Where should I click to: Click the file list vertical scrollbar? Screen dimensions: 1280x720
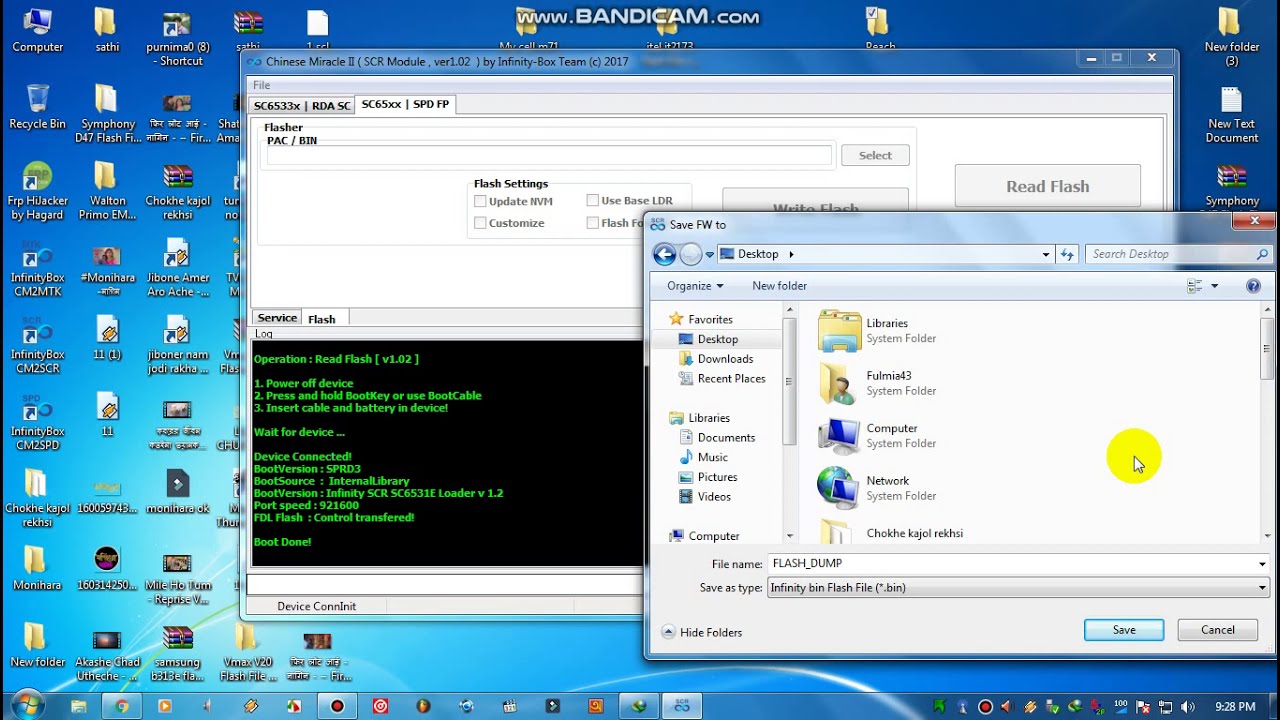(x=1266, y=425)
